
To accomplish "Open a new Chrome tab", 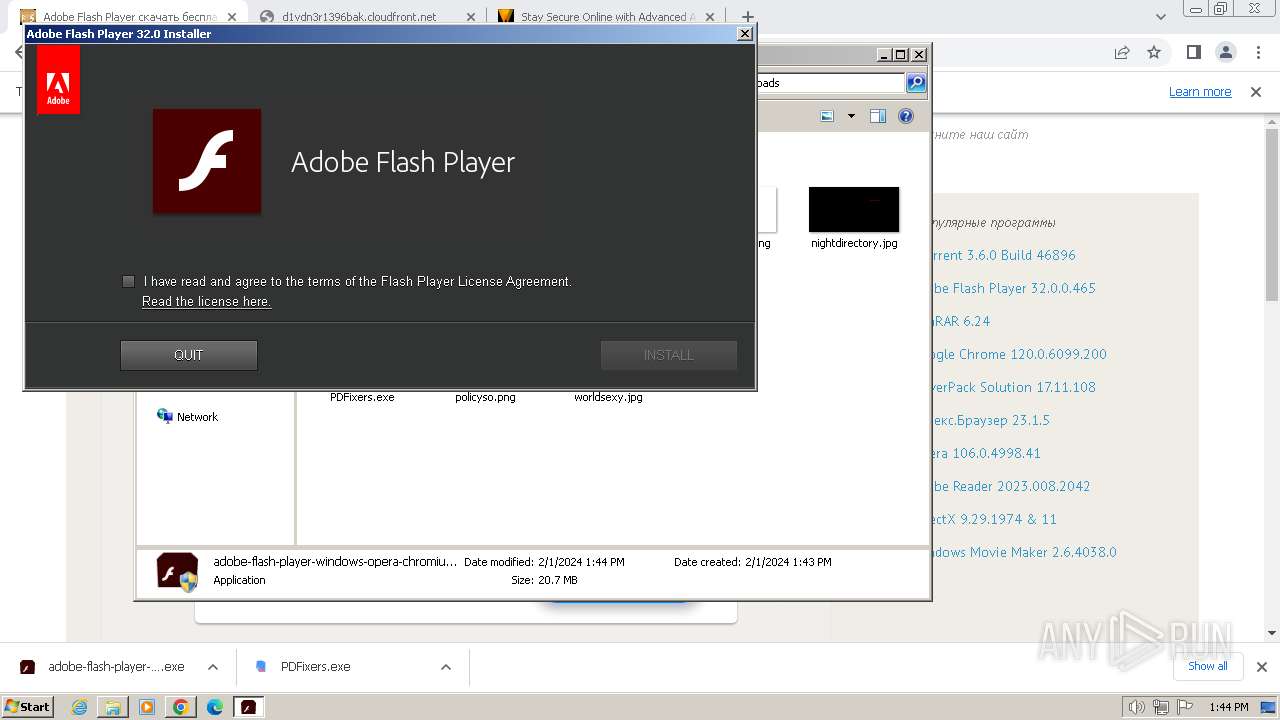I will coord(747,17).
